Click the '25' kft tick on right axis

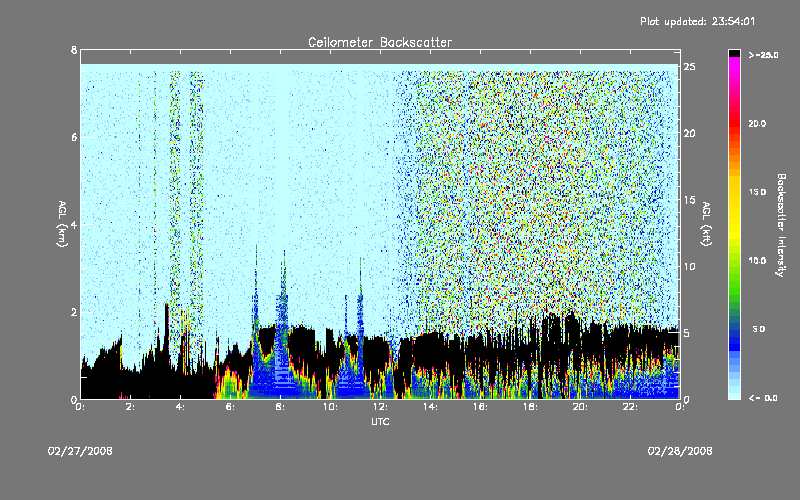point(690,67)
